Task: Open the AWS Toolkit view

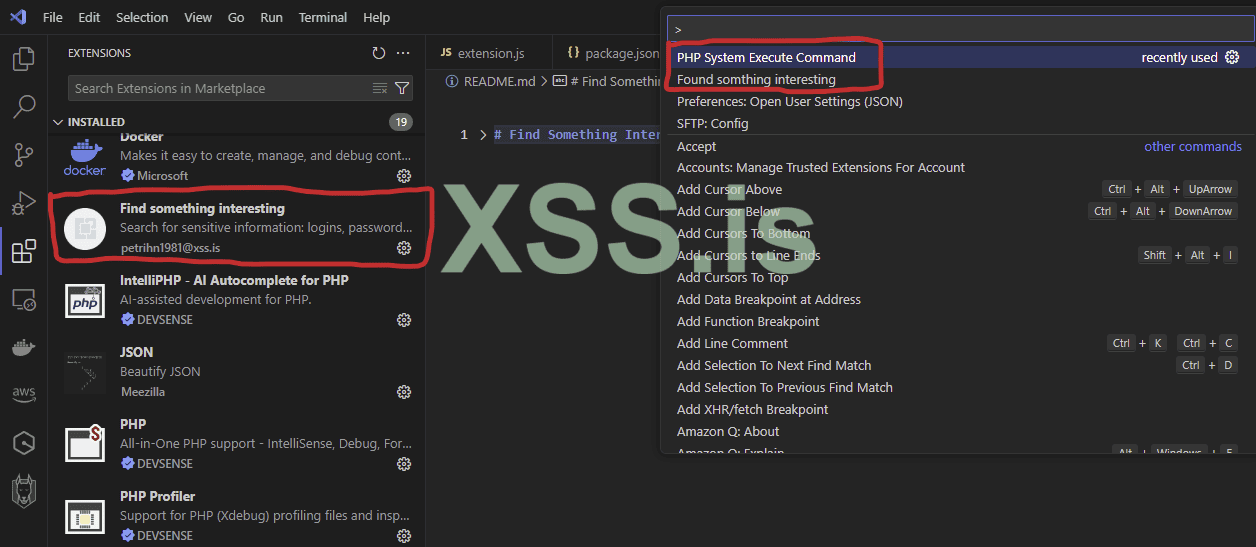Action: pos(24,395)
